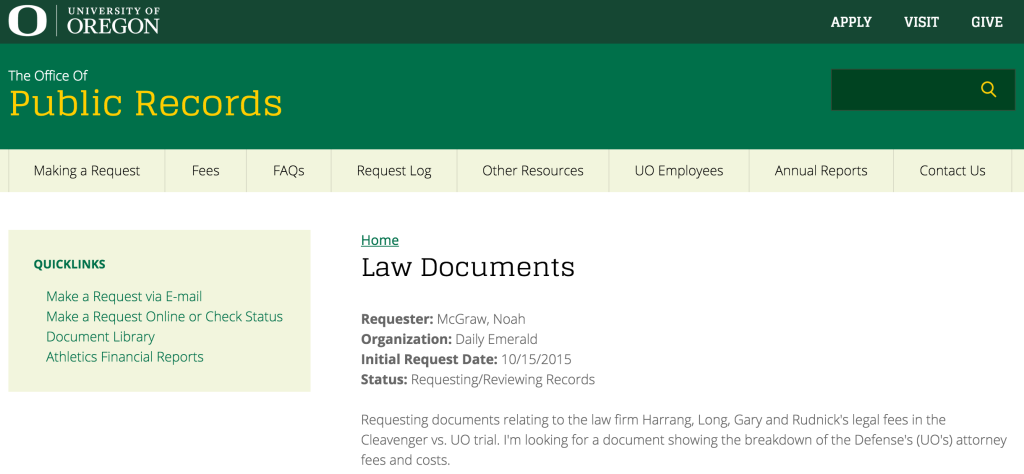Click the Law Documents page heading
This screenshot has width=1024, height=474.
click(468, 268)
